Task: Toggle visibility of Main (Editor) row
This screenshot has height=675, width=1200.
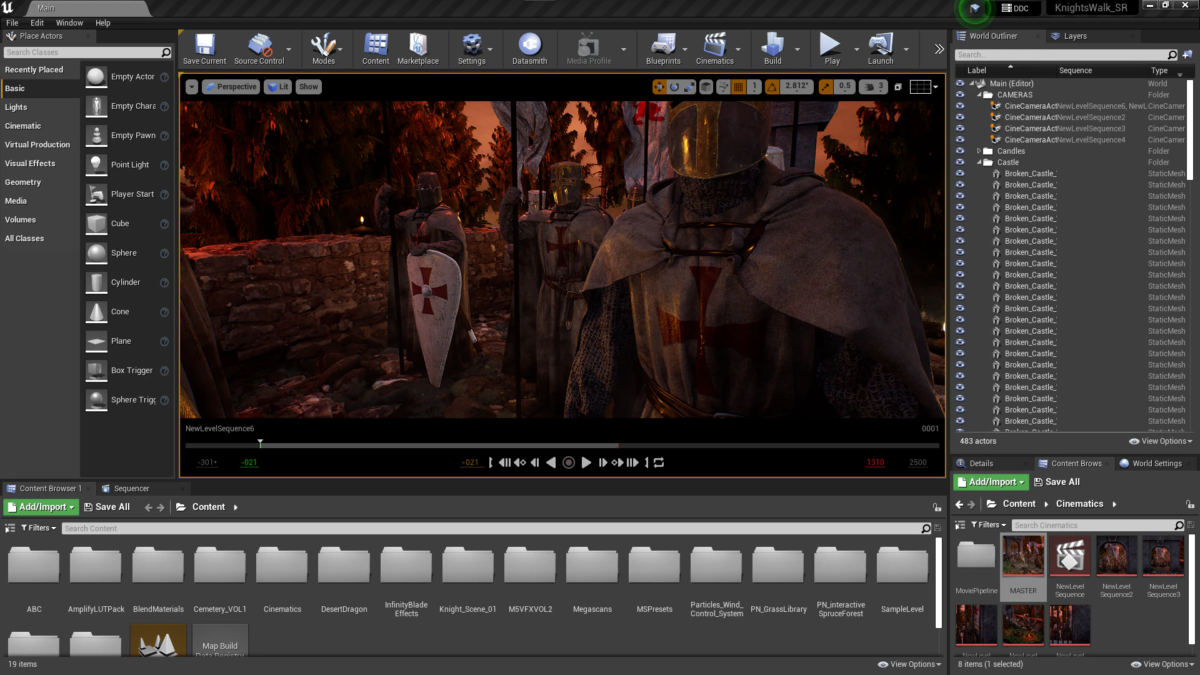Action: coord(960,84)
